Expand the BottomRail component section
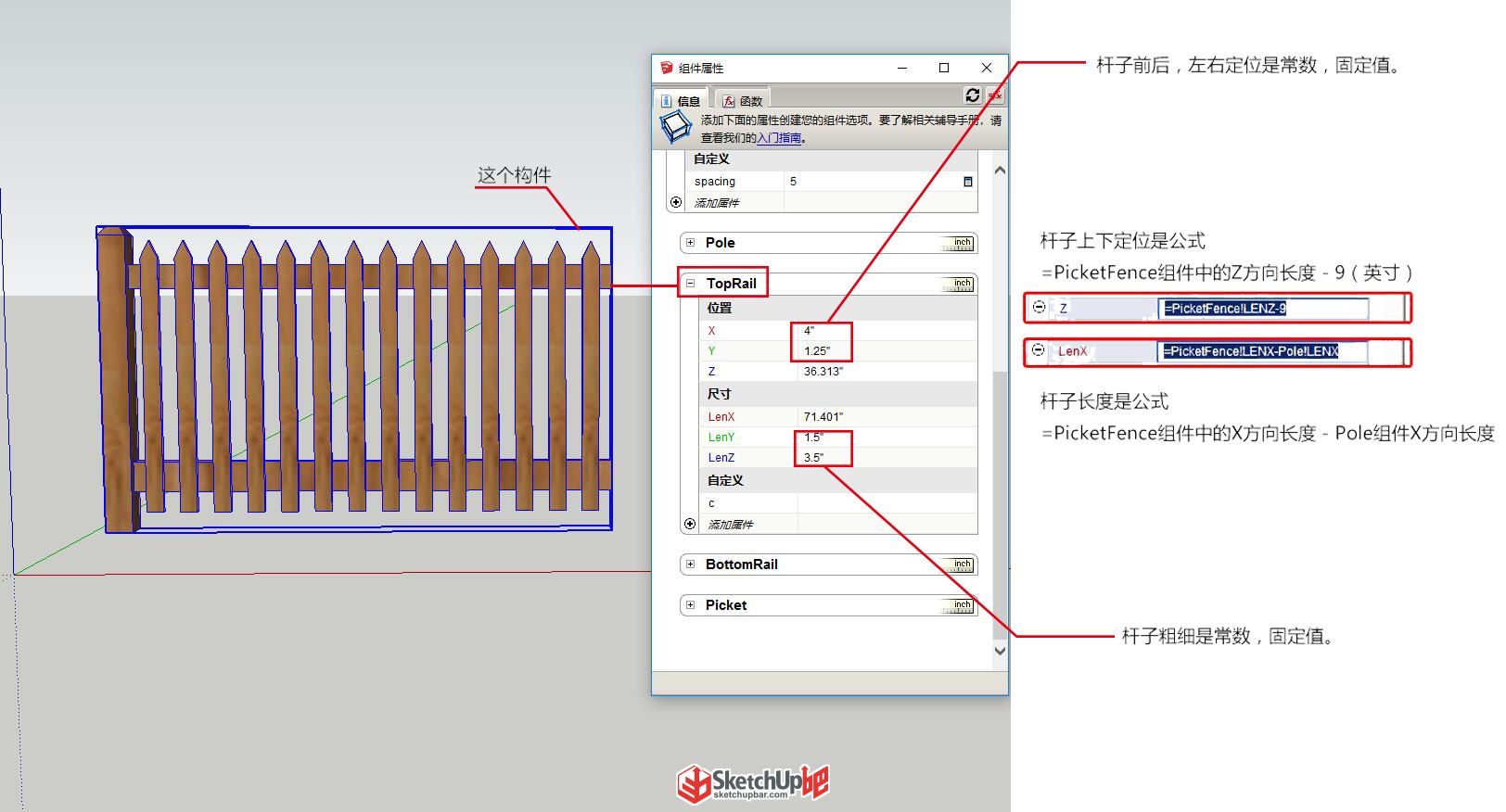Image resolution: width=1506 pixels, height=812 pixels. 690,565
